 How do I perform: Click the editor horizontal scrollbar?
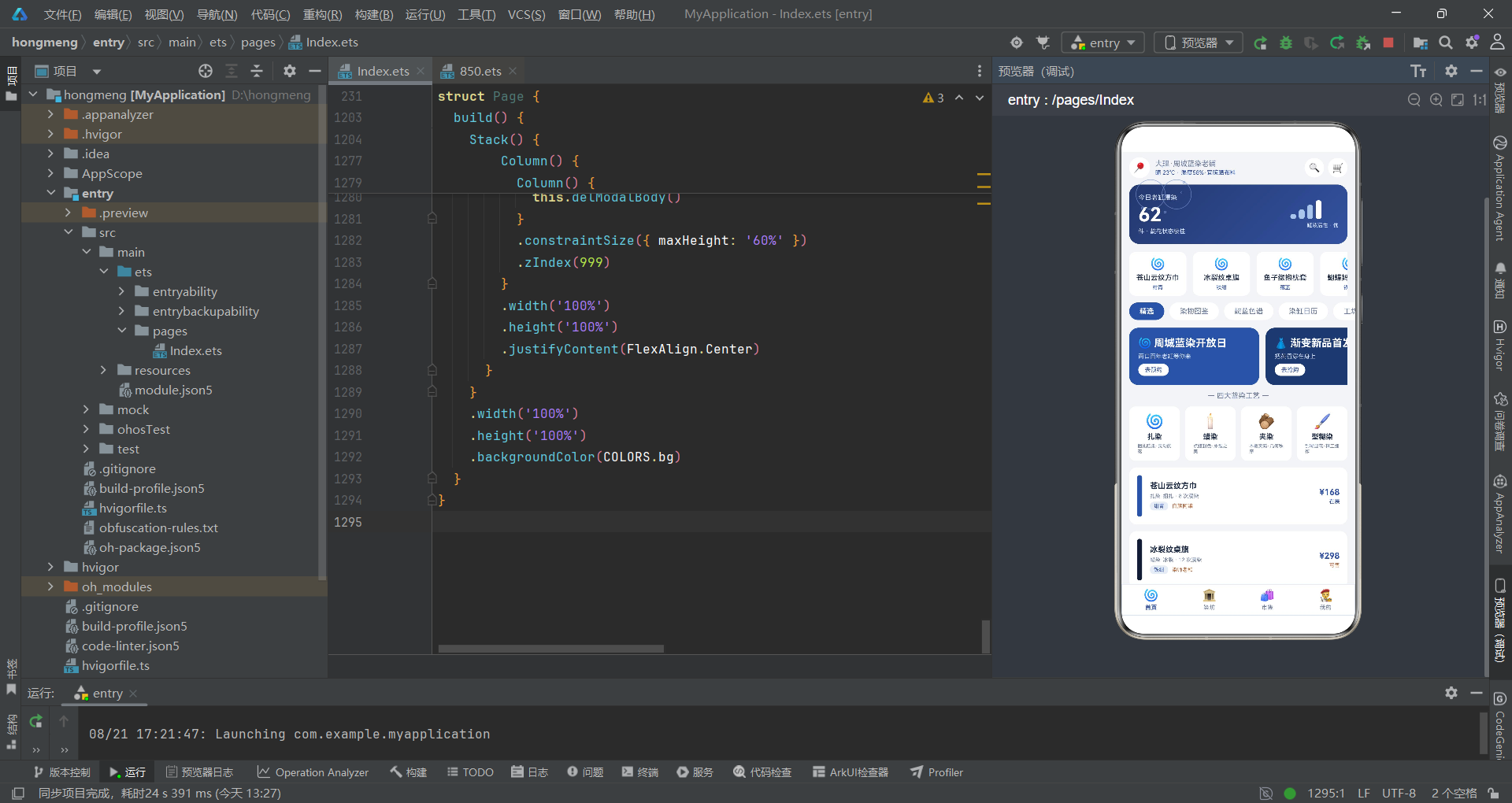click(550, 649)
